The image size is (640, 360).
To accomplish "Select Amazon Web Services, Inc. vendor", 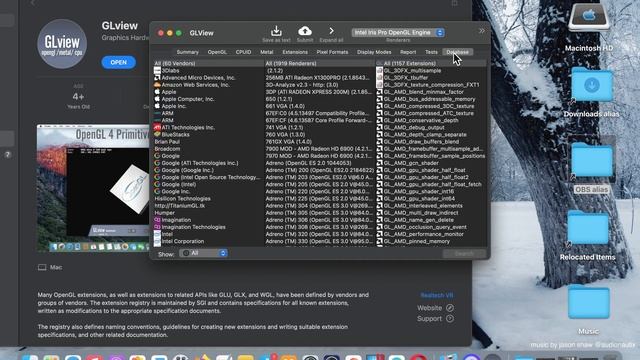I will pyautogui.click(x=208, y=85).
